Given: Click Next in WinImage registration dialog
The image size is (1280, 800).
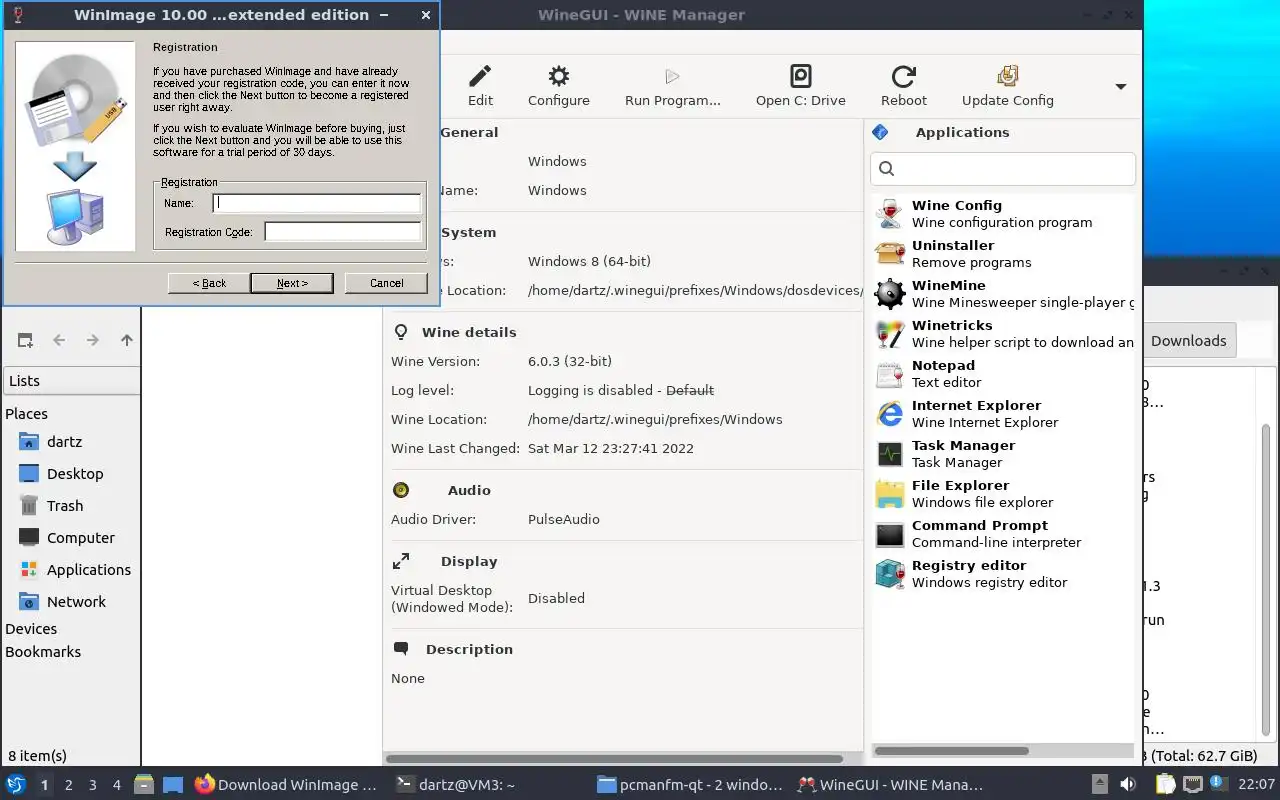Looking at the screenshot, I should (292, 283).
